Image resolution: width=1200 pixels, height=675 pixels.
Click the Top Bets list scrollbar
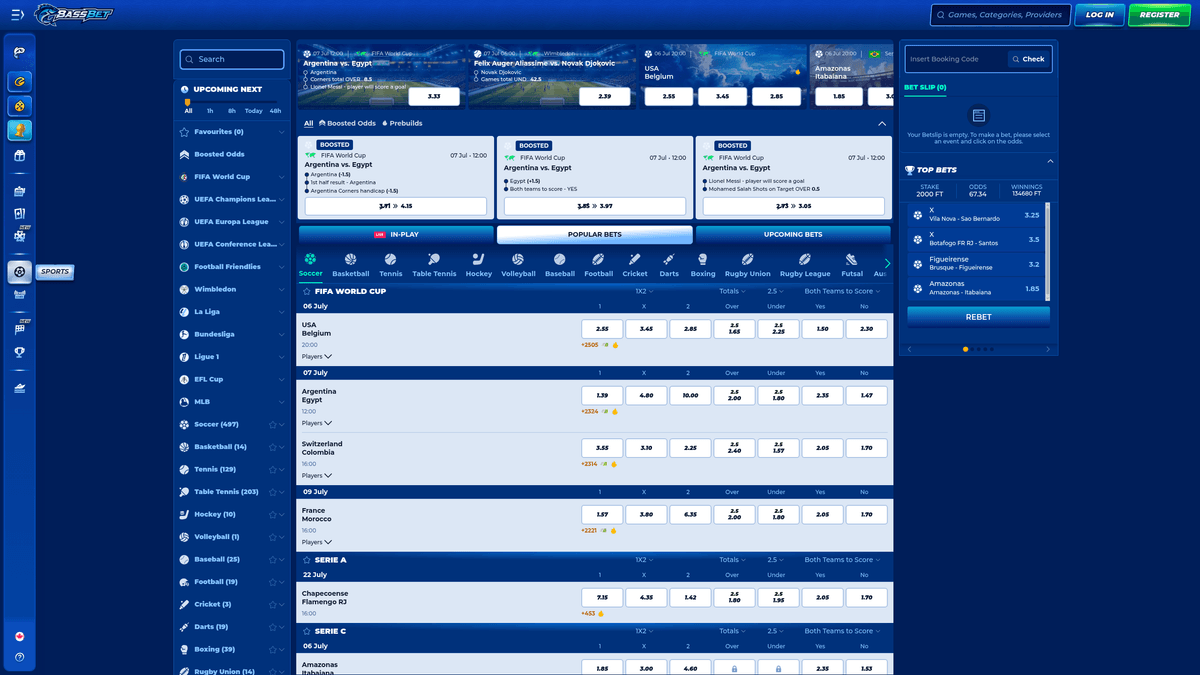point(1048,250)
